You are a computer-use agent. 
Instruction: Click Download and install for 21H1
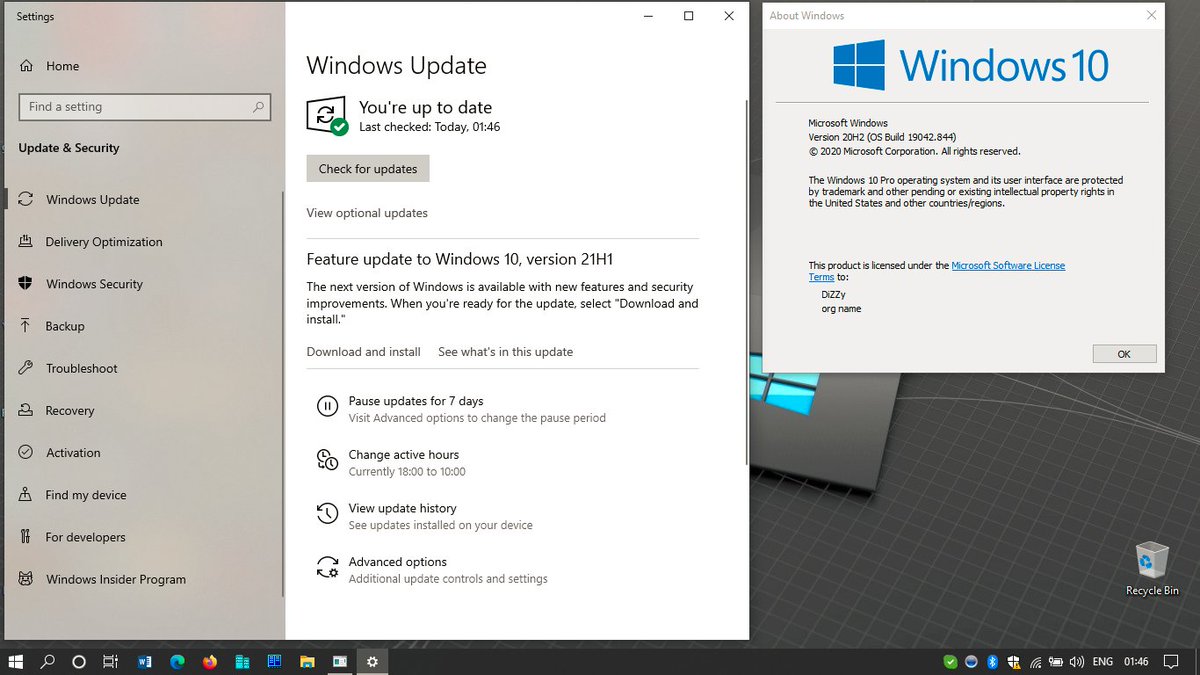point(363,352)
